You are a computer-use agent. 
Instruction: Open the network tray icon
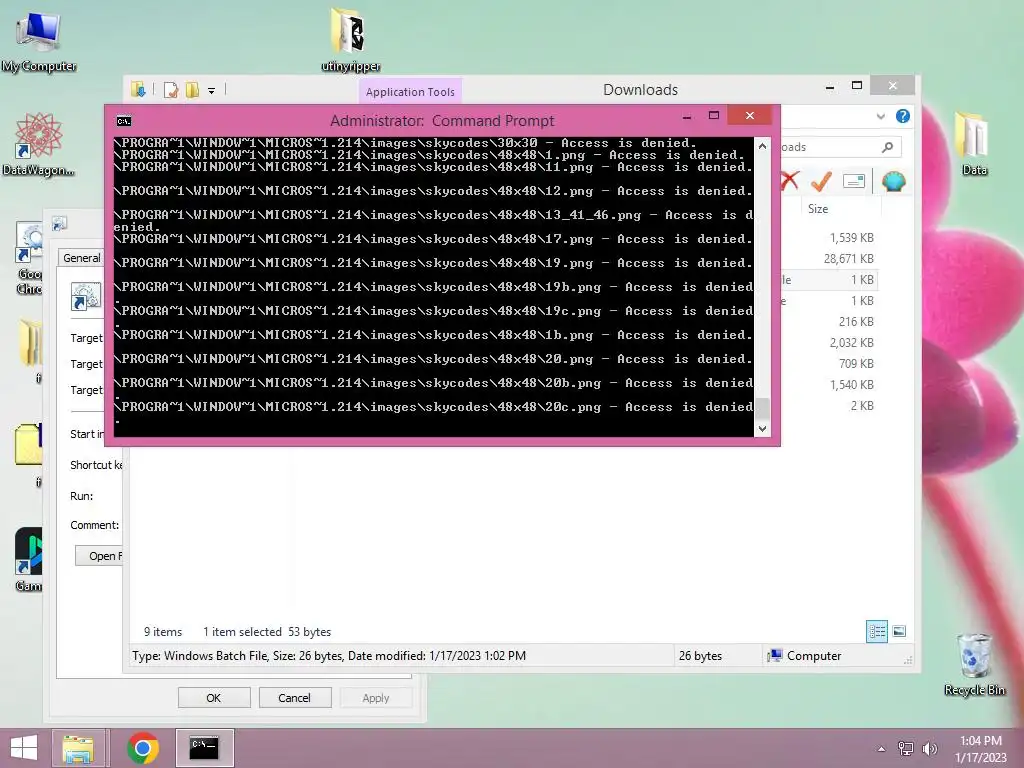pos(906,748)
